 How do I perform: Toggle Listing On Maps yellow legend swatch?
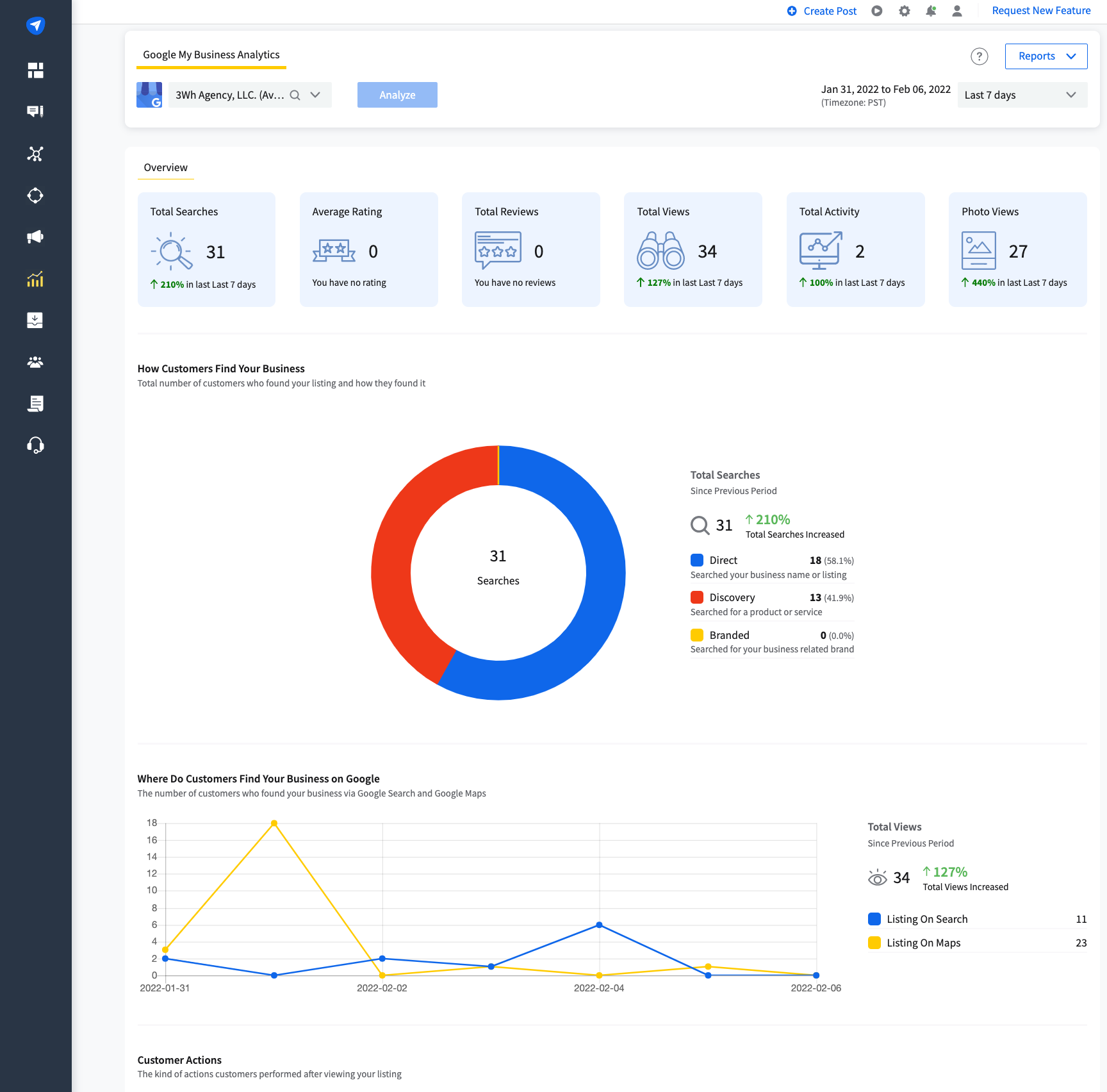pos(874,943)
